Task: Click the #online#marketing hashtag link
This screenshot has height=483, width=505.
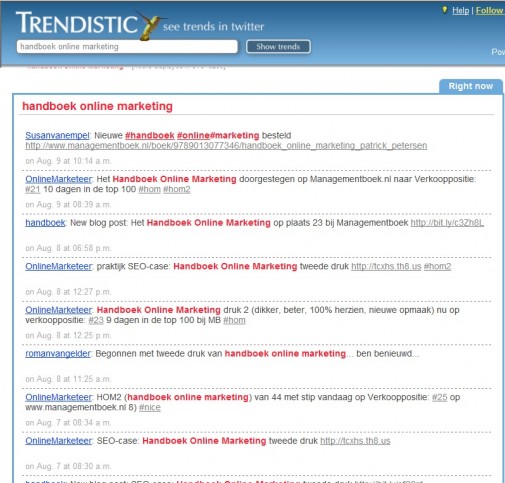Action: [218, 135]
